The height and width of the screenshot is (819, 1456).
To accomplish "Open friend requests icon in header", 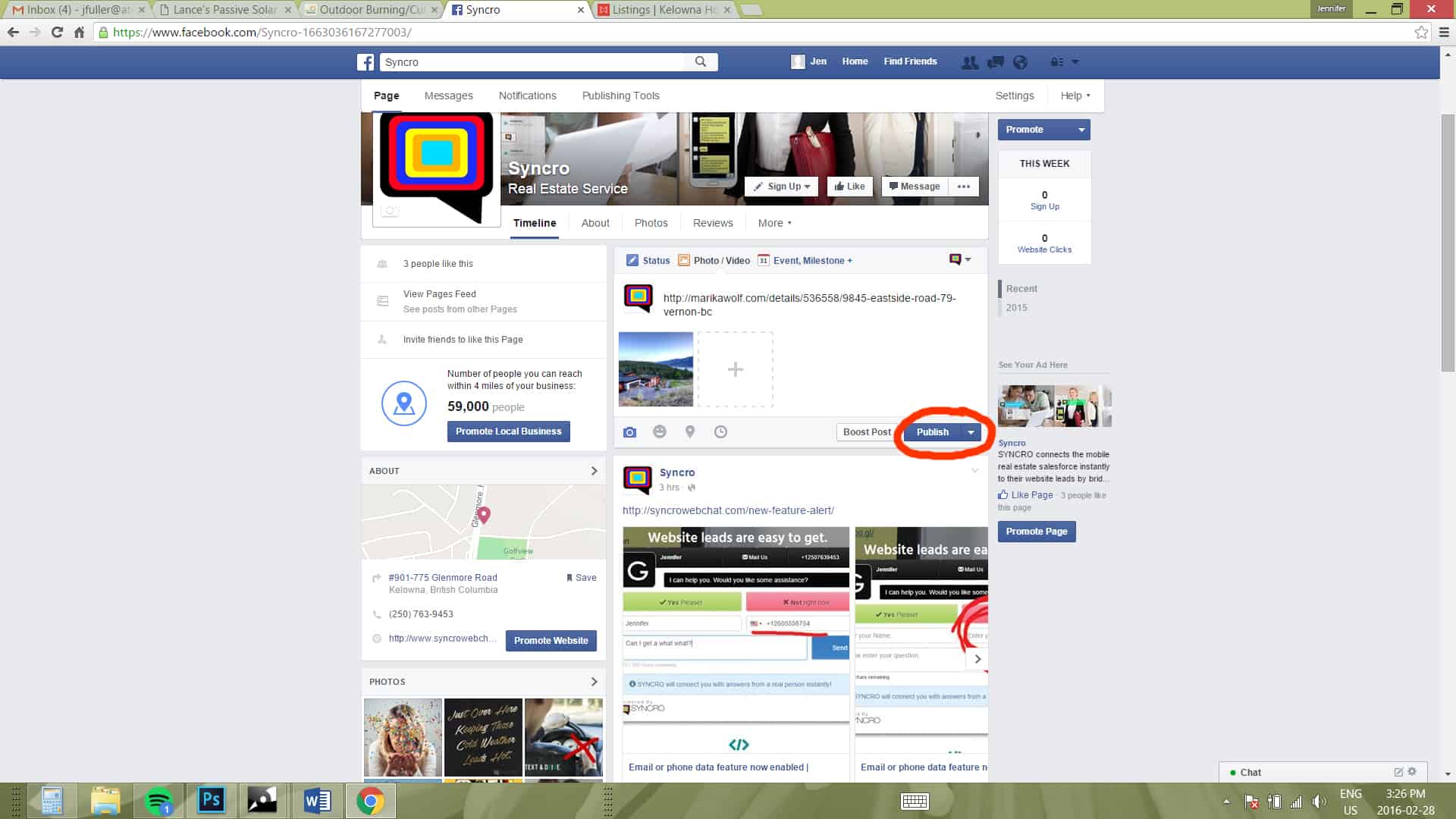I will [x=970, y=62].
